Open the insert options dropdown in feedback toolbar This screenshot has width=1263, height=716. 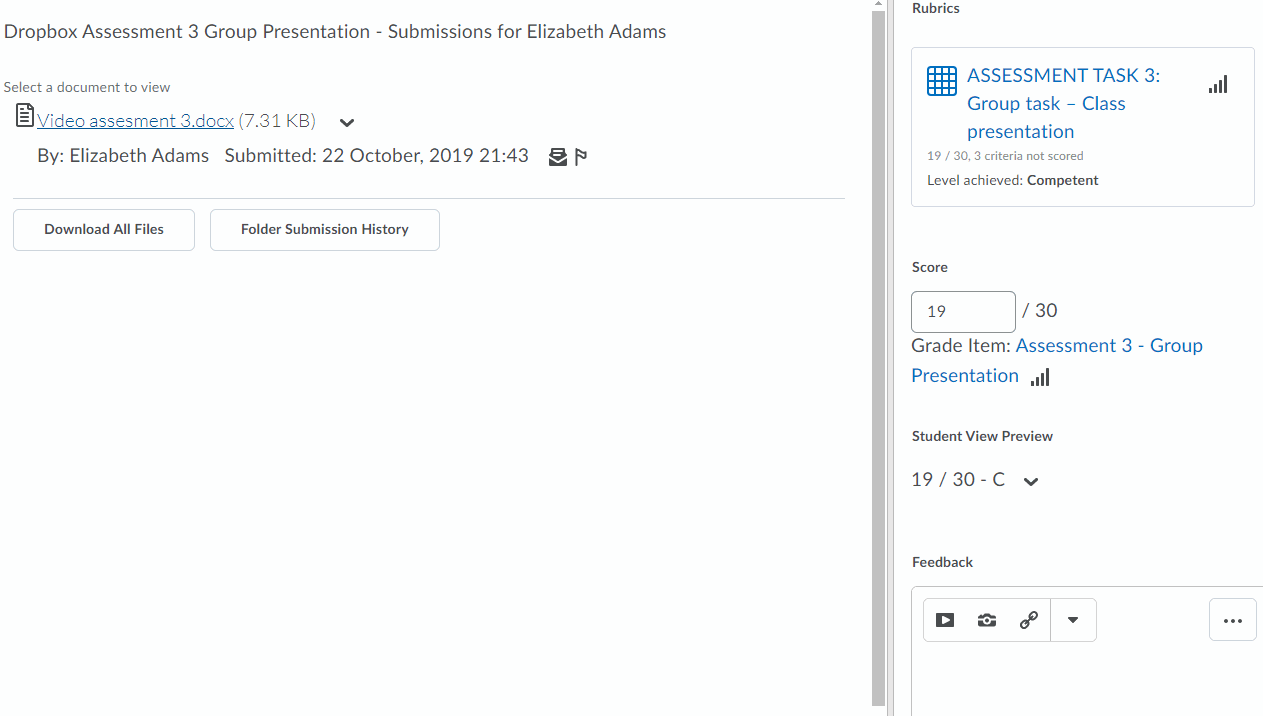[x=1072, y=620]
